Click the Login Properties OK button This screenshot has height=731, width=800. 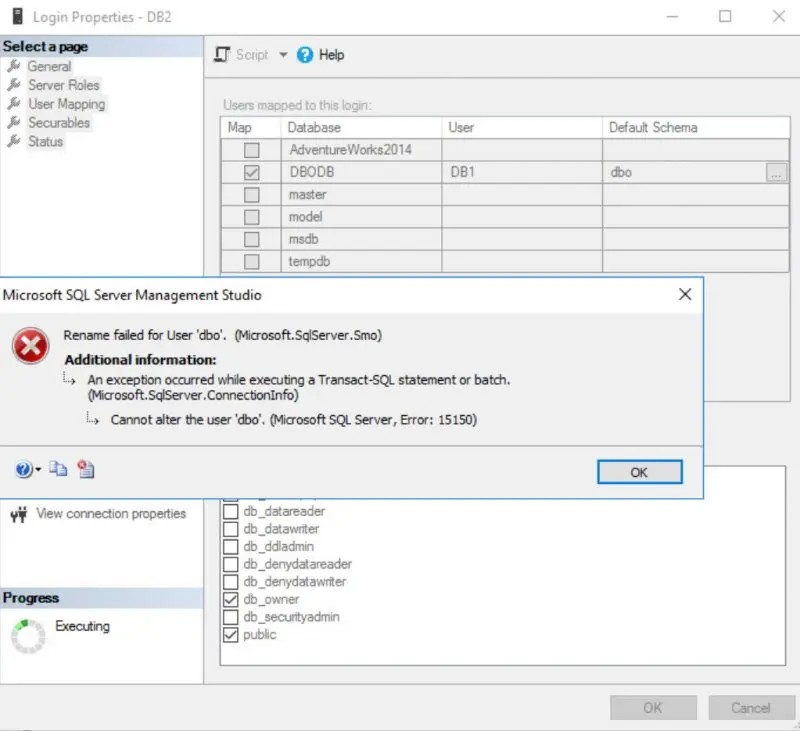click(x=653, y=708)
